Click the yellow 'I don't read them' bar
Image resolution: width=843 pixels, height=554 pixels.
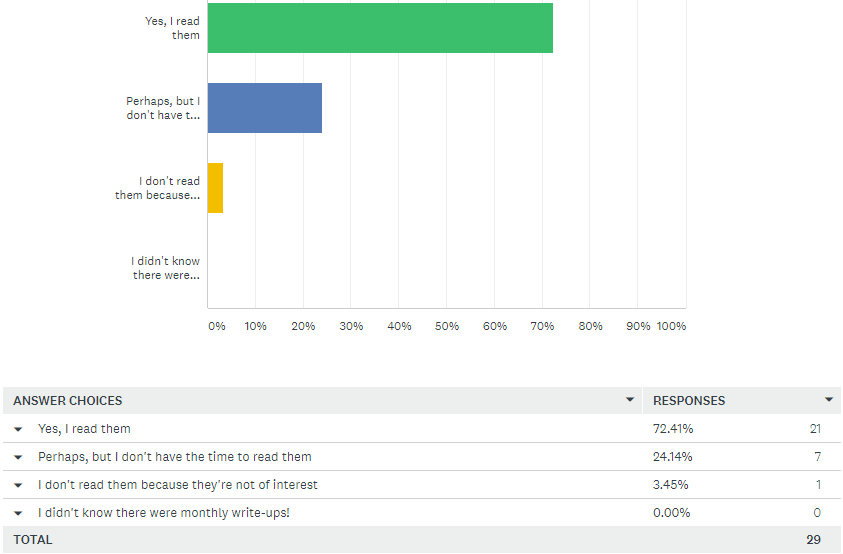215,188
